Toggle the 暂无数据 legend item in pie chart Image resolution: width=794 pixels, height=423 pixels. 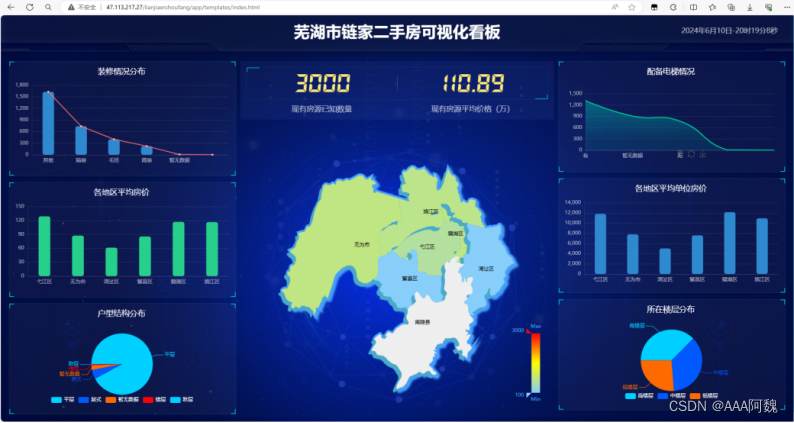click(x=122, y=400)
